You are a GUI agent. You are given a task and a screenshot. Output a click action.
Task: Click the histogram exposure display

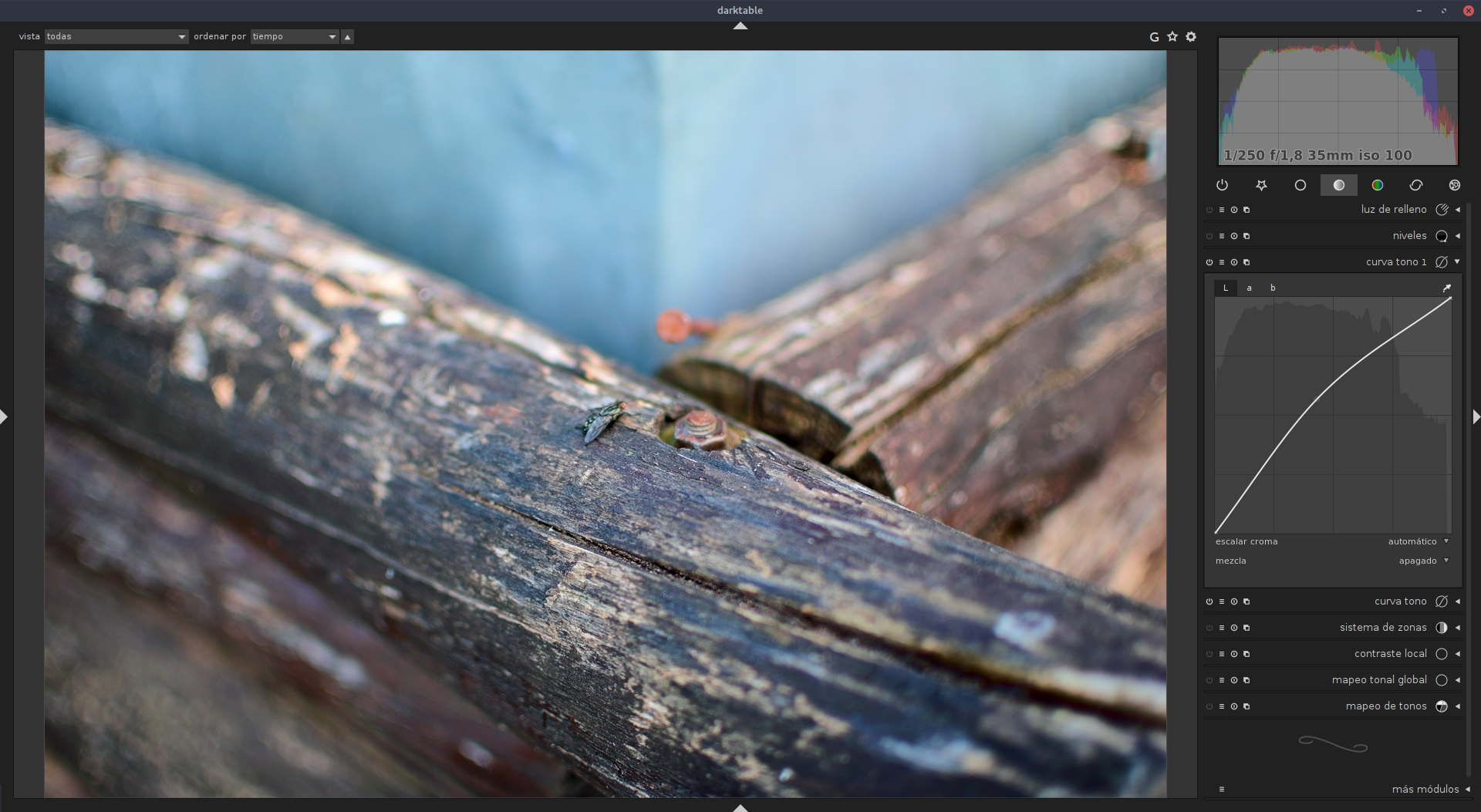(x=1338, y=101)
